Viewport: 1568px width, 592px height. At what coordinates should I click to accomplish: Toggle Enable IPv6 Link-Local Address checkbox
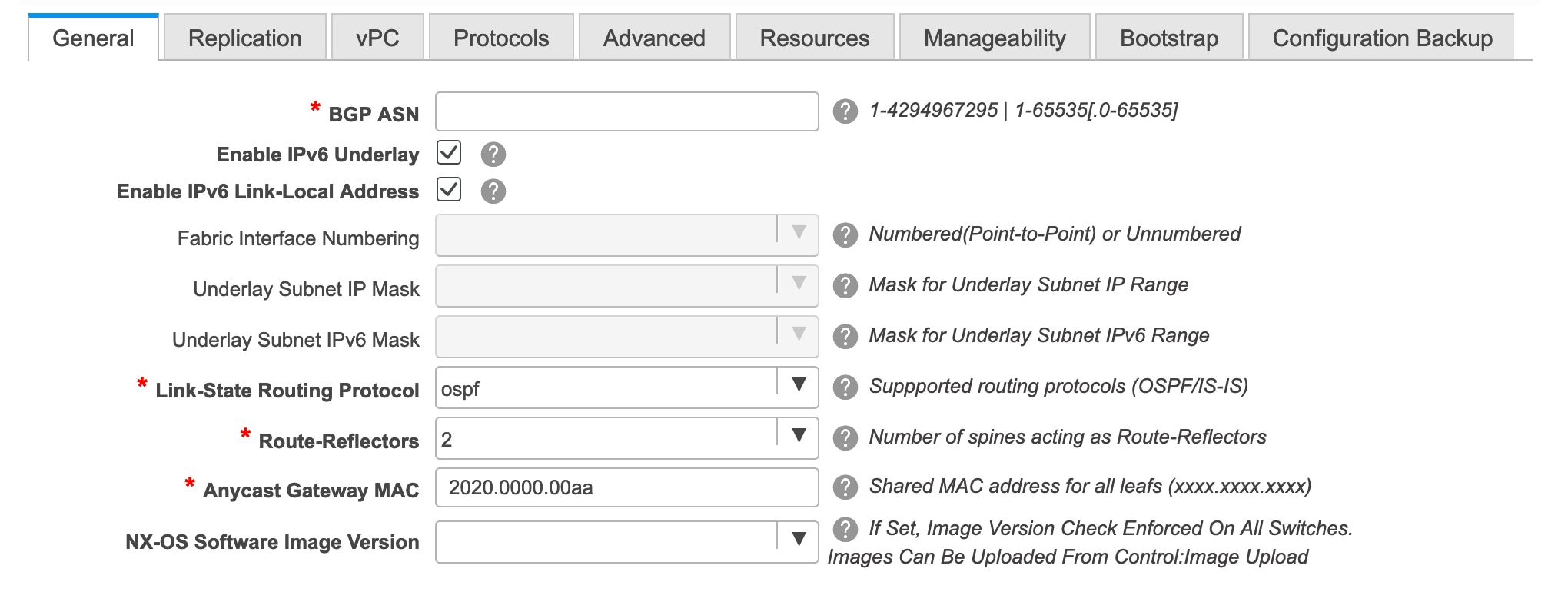pyautogui.click(x=449, y=189)
